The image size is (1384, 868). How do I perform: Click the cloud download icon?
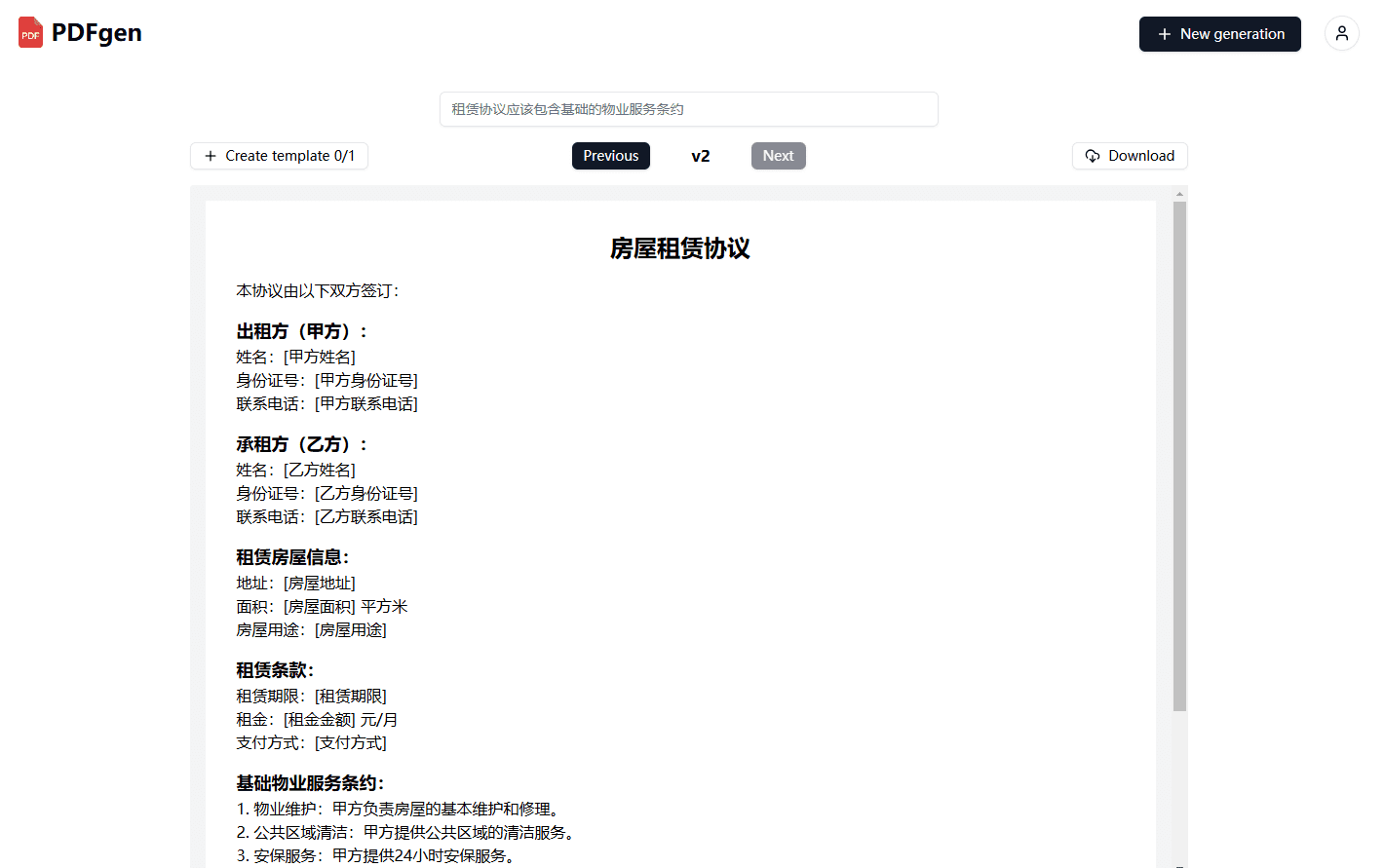pyautogui.click(x=1093, y=156)
